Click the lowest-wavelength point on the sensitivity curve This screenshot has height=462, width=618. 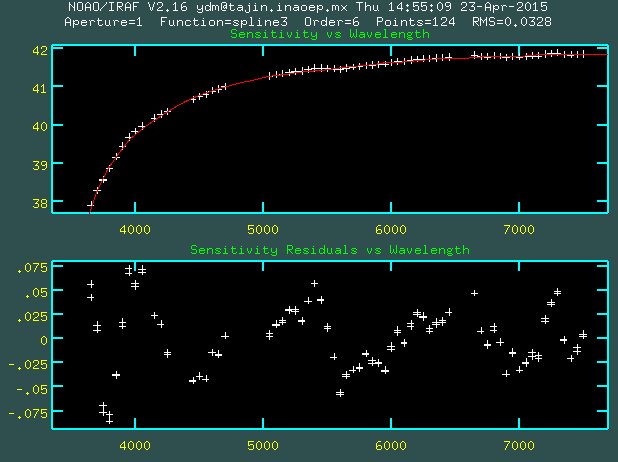tap(90, 205)
